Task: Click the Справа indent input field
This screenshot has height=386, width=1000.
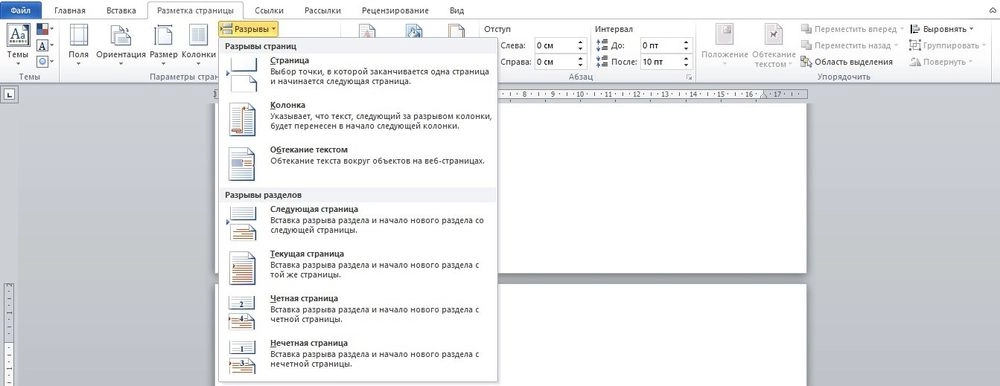Action: (554, 62)
